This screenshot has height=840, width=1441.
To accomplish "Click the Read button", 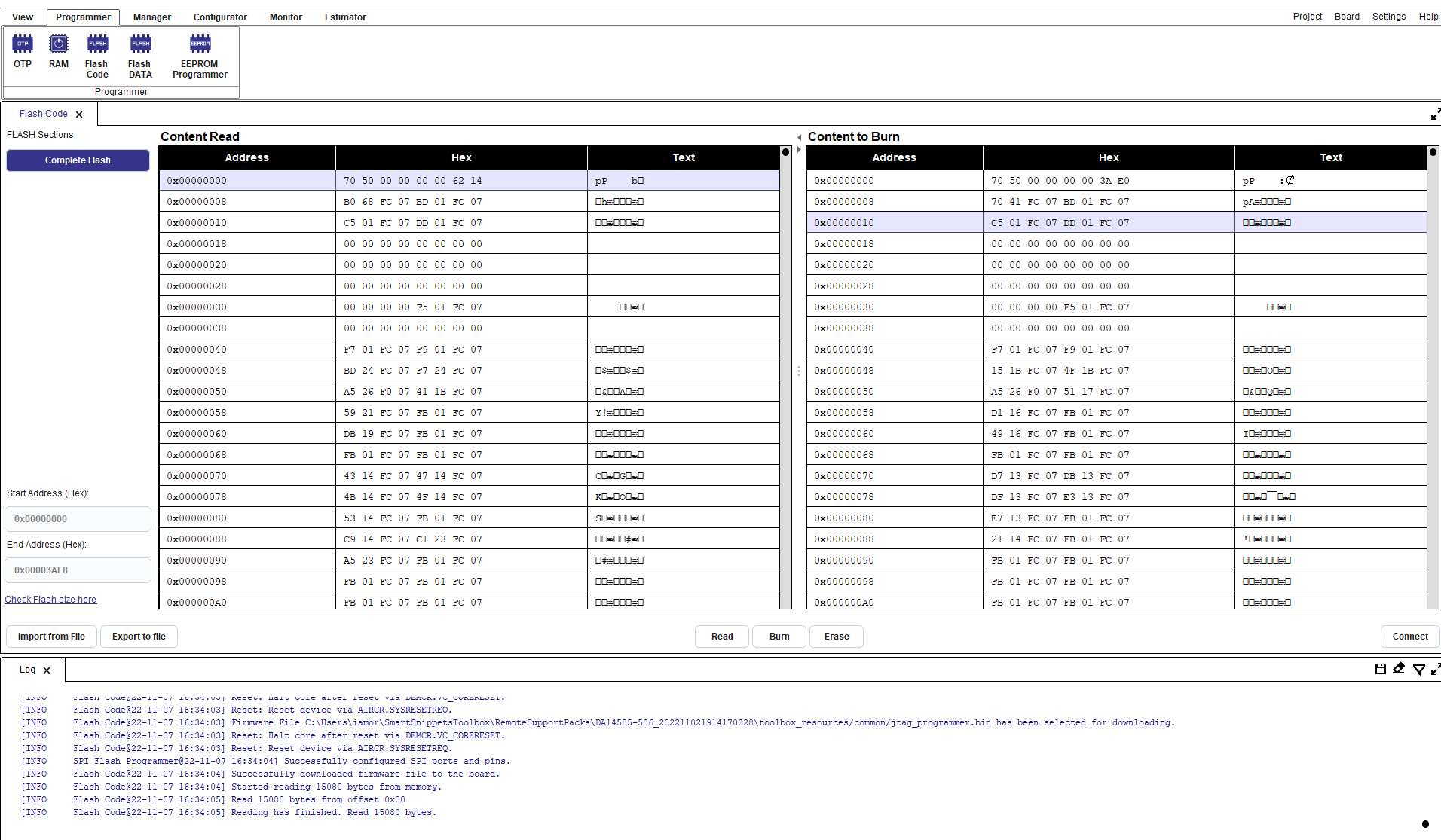I will click(x=722, y=637).
